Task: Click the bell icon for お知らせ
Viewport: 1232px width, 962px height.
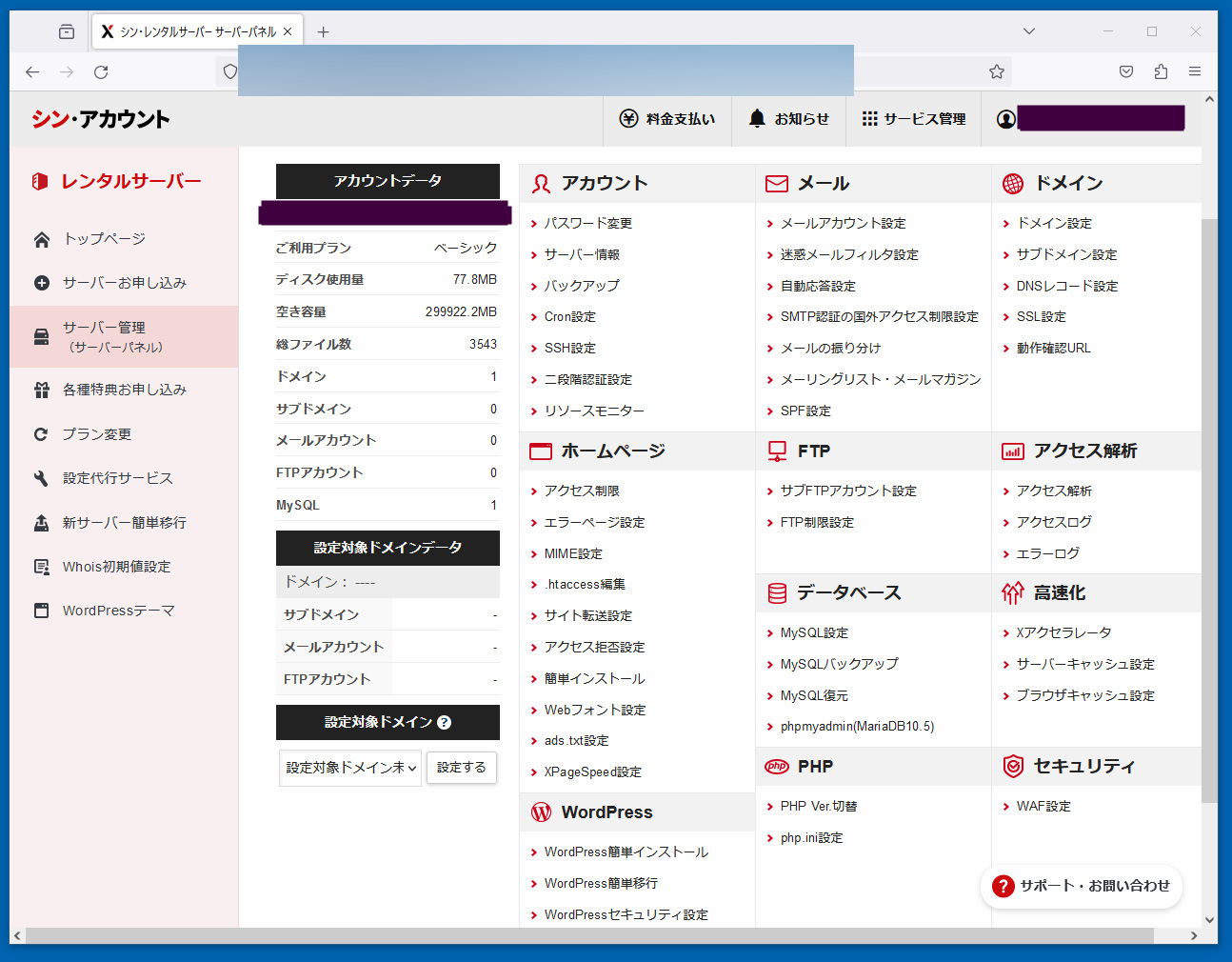Action: [757, 118]
